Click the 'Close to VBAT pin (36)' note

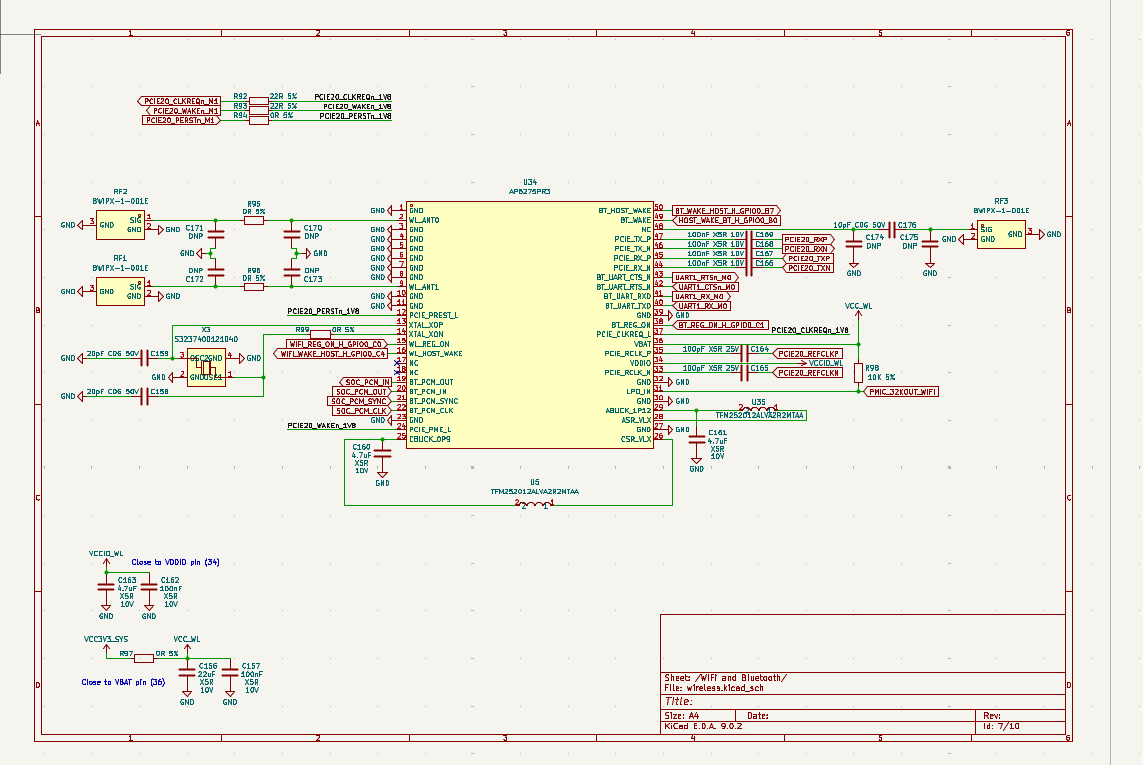click(123, 683)
